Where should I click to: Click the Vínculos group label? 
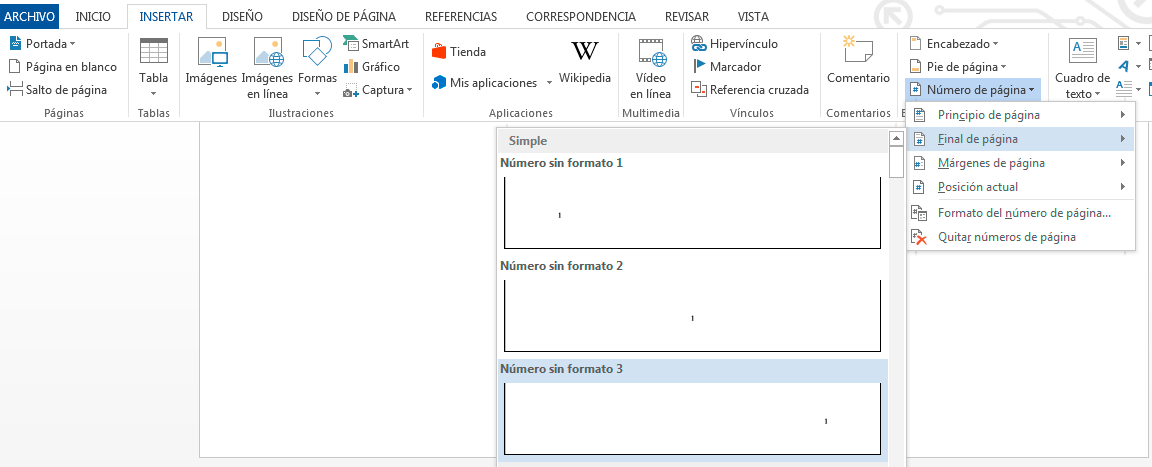(x=751, y=113)
